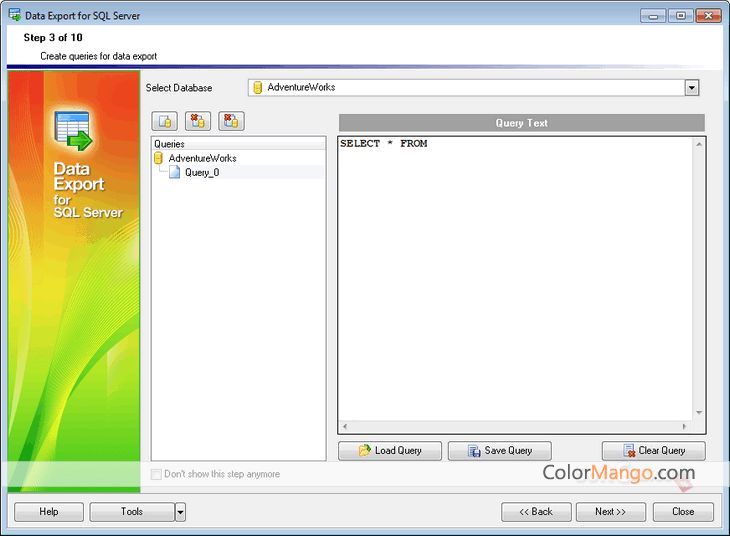Click inside the Query Text editor area
Image resolution: width=730 pixels, height=536 pixels.
coord(515,279)
